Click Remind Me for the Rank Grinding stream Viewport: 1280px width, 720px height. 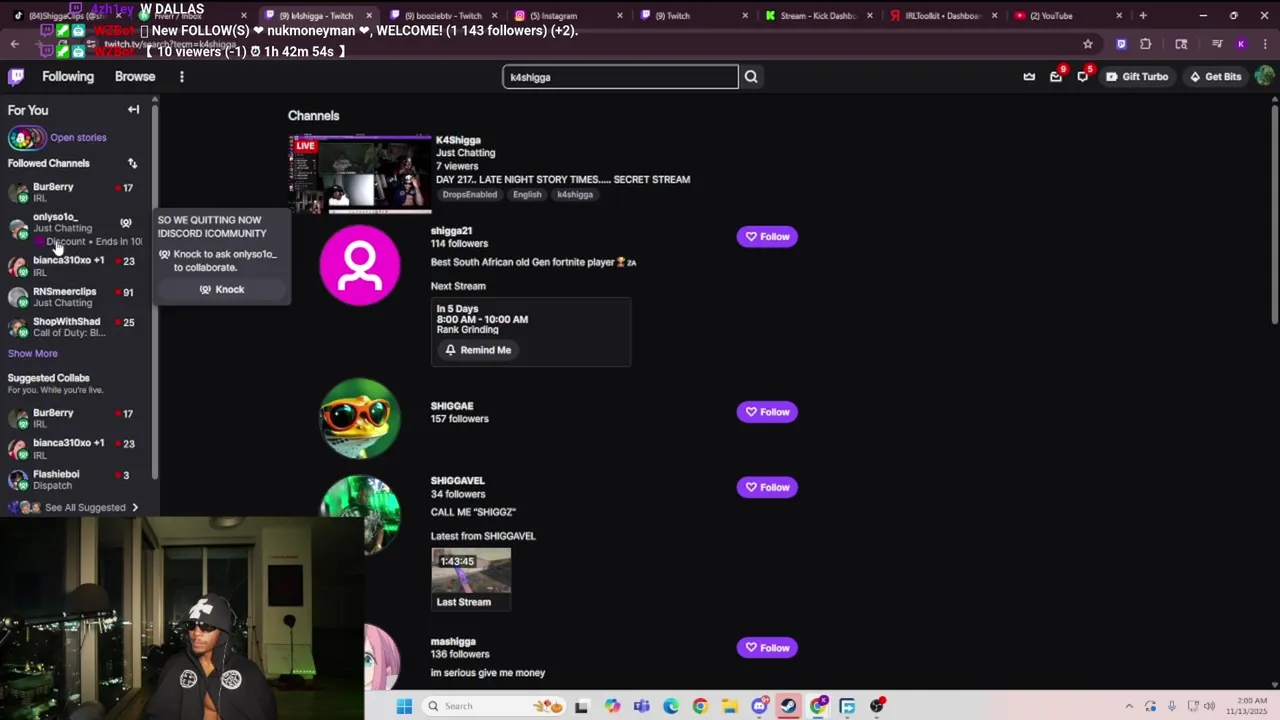click(478, 350)
